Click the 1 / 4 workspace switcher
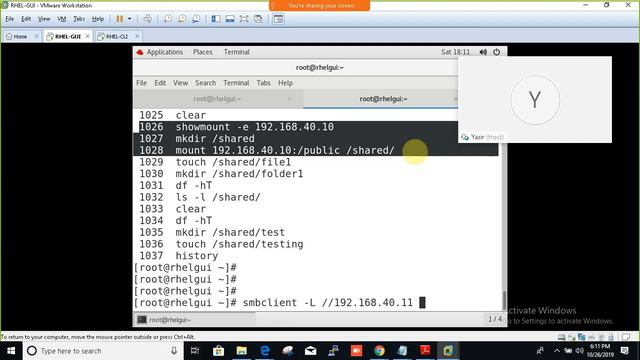 (x=495, y=319)
